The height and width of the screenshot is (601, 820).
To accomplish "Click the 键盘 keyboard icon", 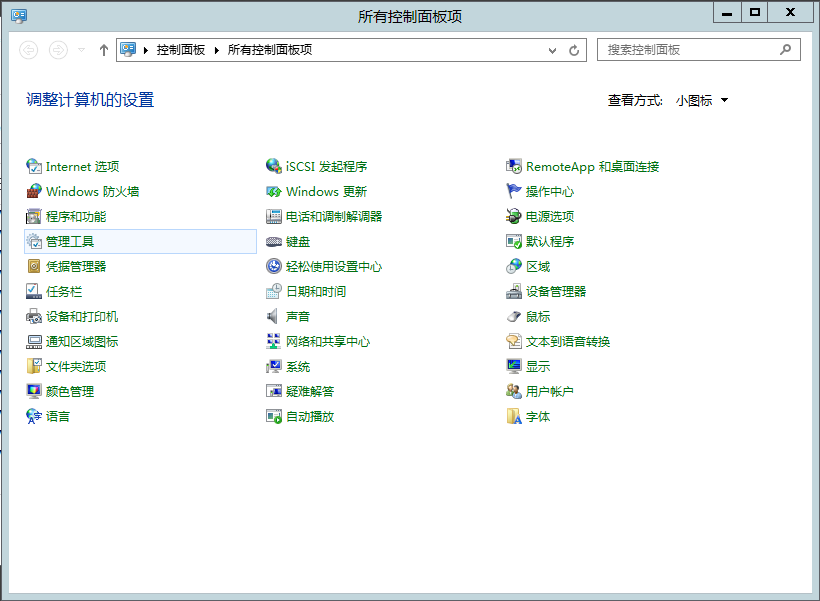I will click(274, 242).
